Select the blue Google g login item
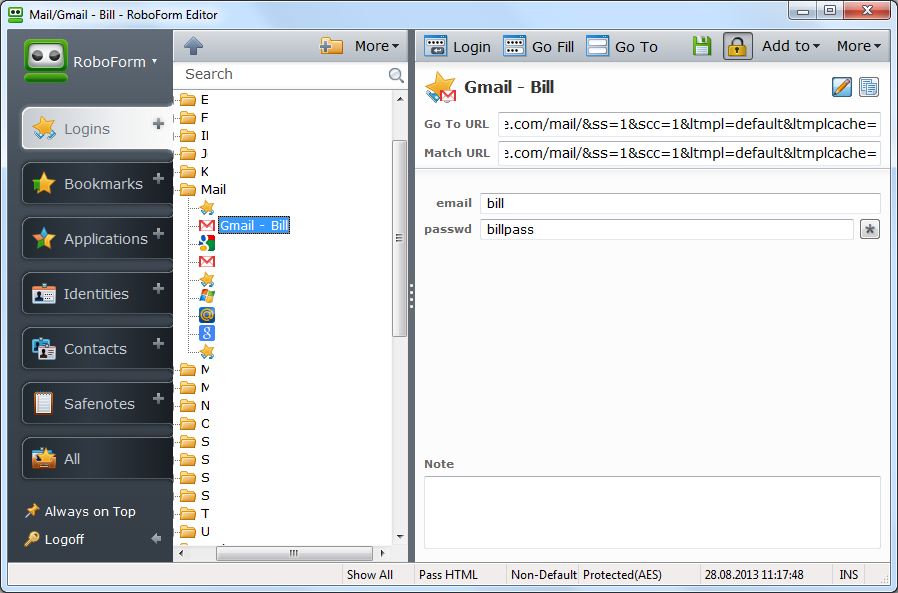The width and height of the screenshot is (898, 593). tap(207, 333)
